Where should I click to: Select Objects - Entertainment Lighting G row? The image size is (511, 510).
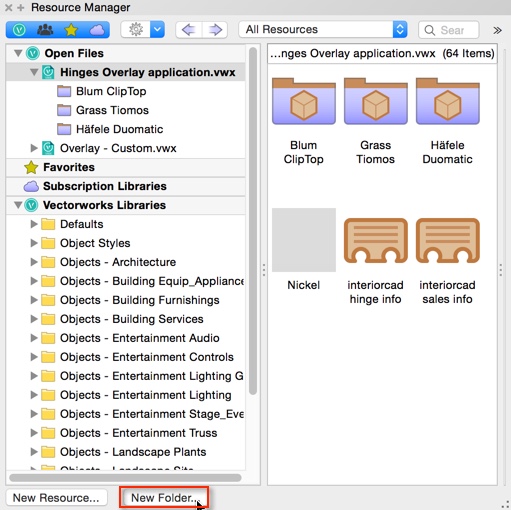tap(125, 376)
